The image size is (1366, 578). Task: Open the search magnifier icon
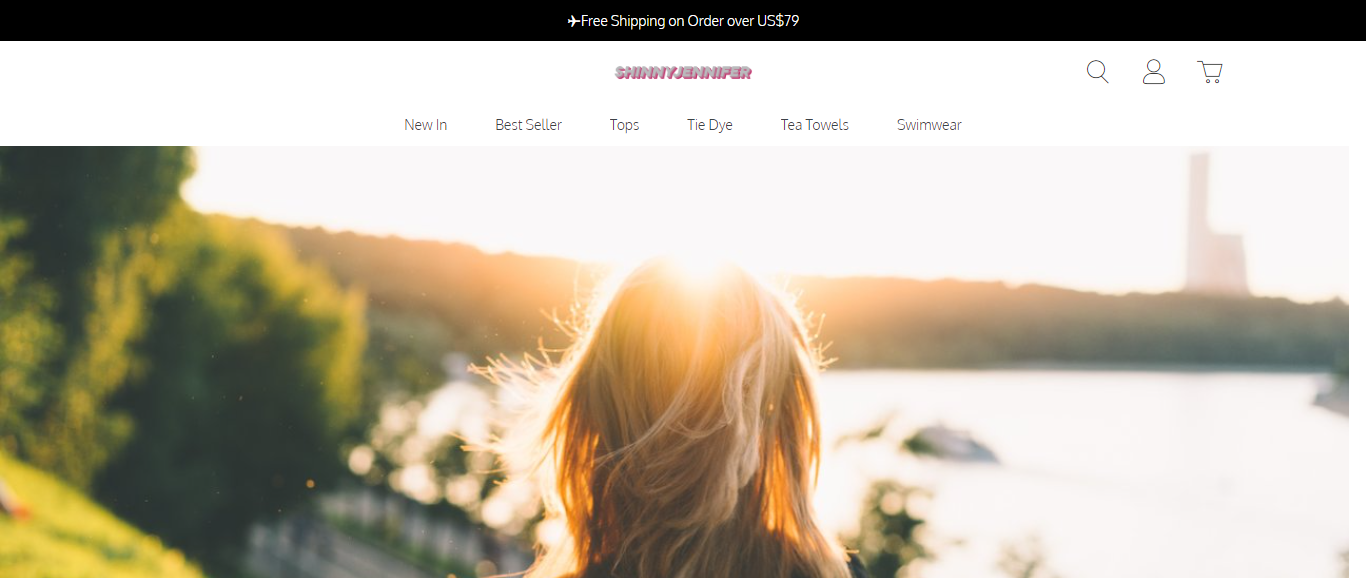(1098, 72)
